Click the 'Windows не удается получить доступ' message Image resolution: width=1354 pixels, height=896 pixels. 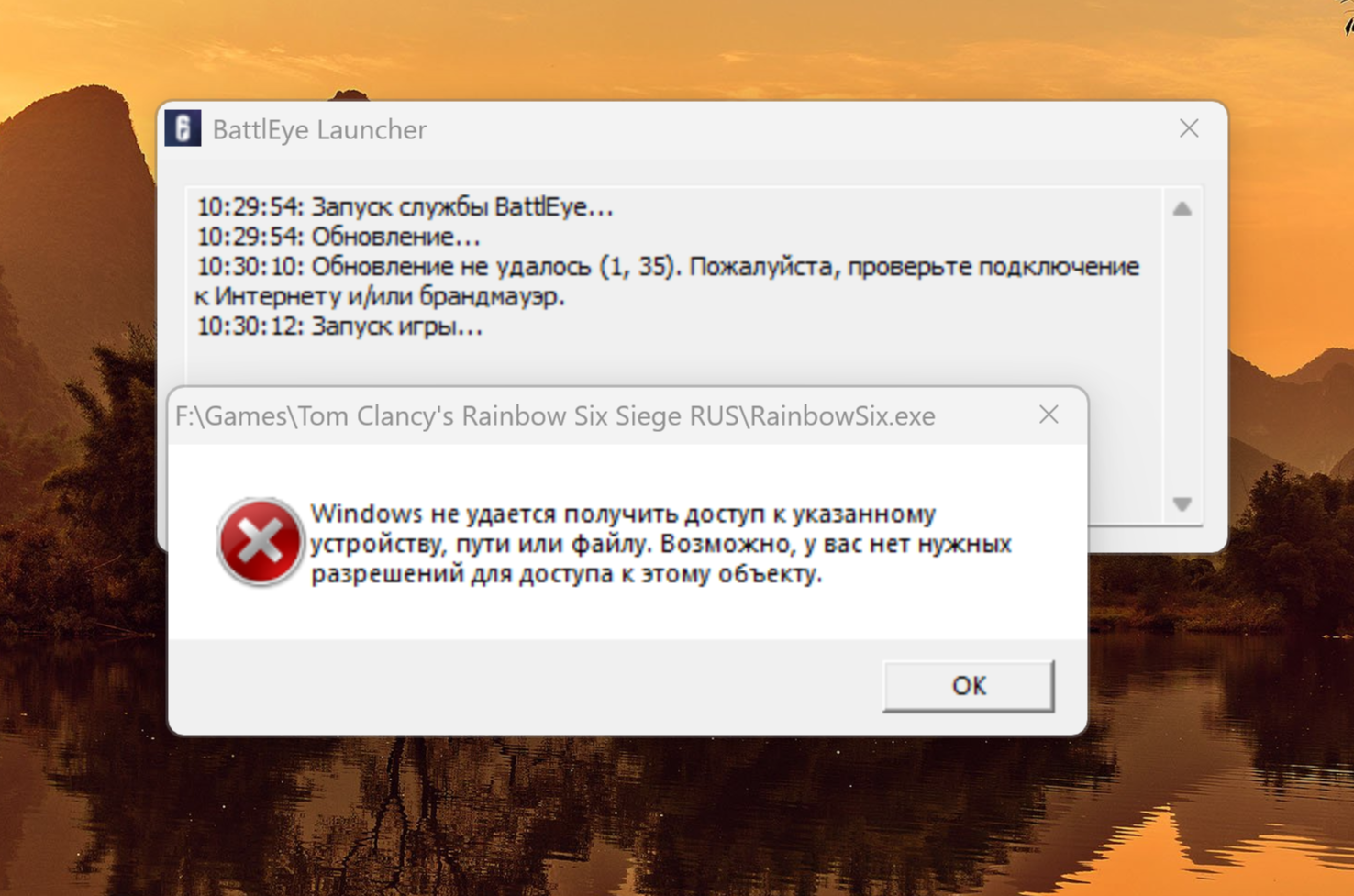click(623, 514)
